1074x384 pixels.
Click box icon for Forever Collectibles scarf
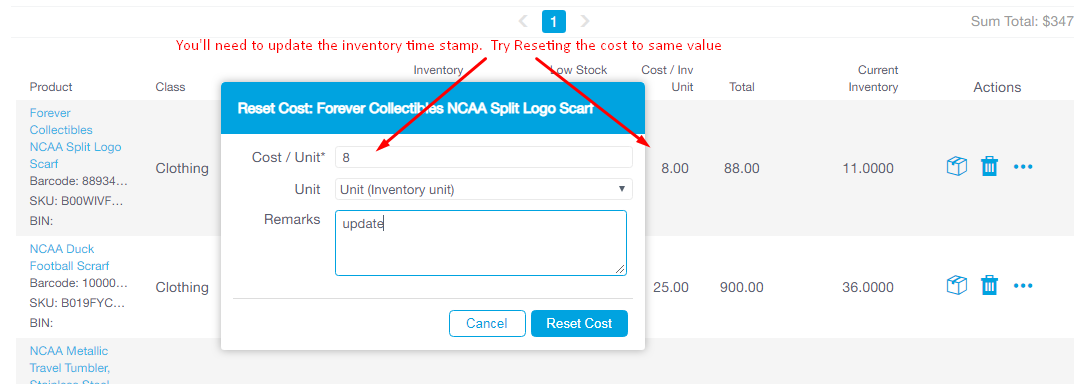pos(956,166)
